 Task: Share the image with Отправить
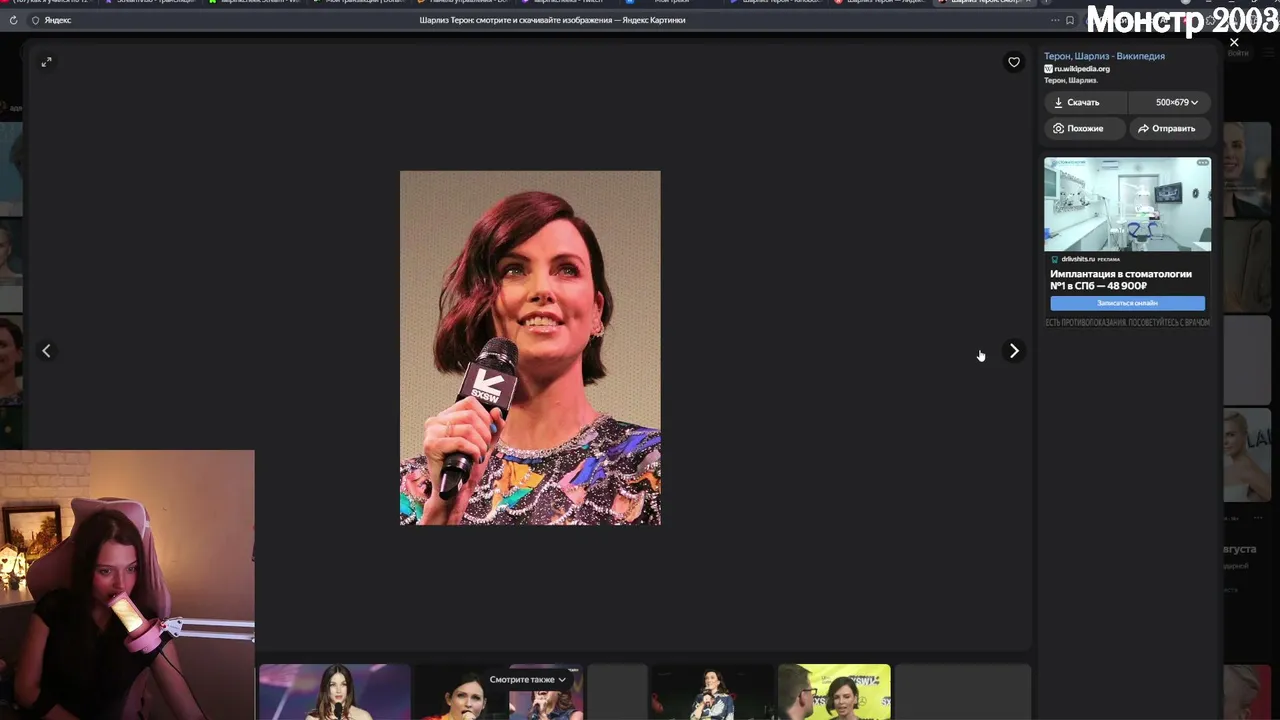[1170, 128]
